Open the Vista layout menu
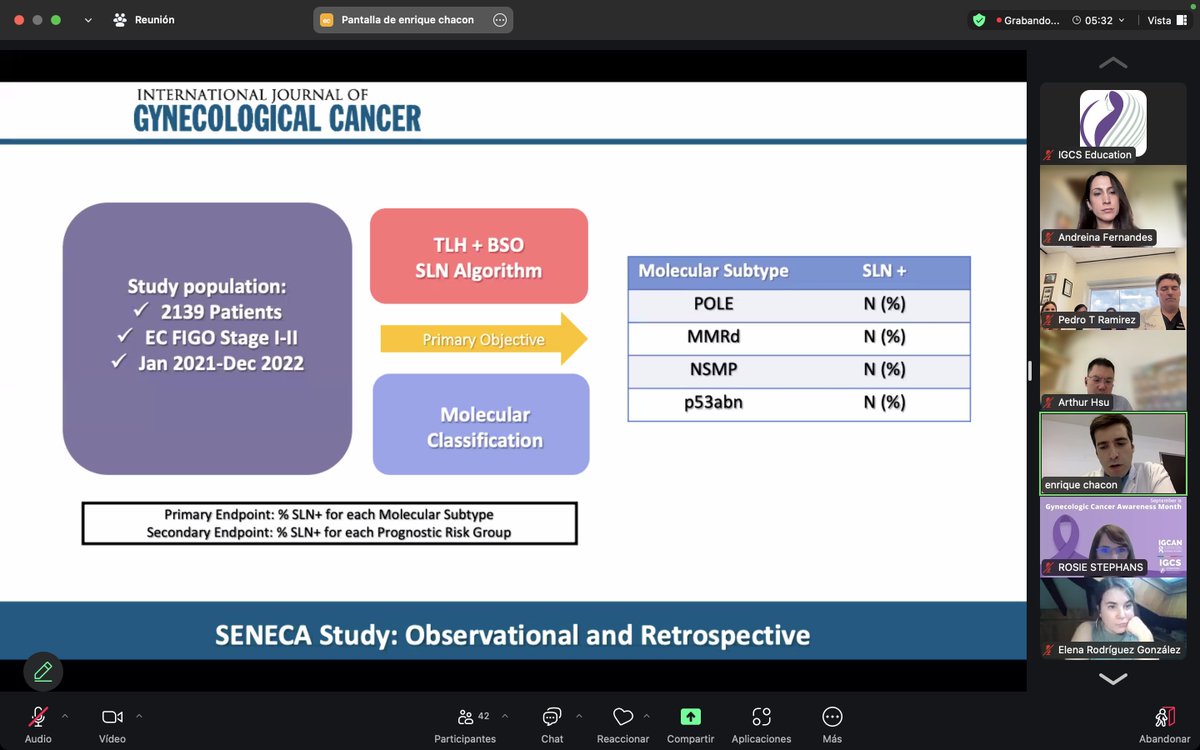This screenshot has height=750, width=1200. click(1165, 20)
